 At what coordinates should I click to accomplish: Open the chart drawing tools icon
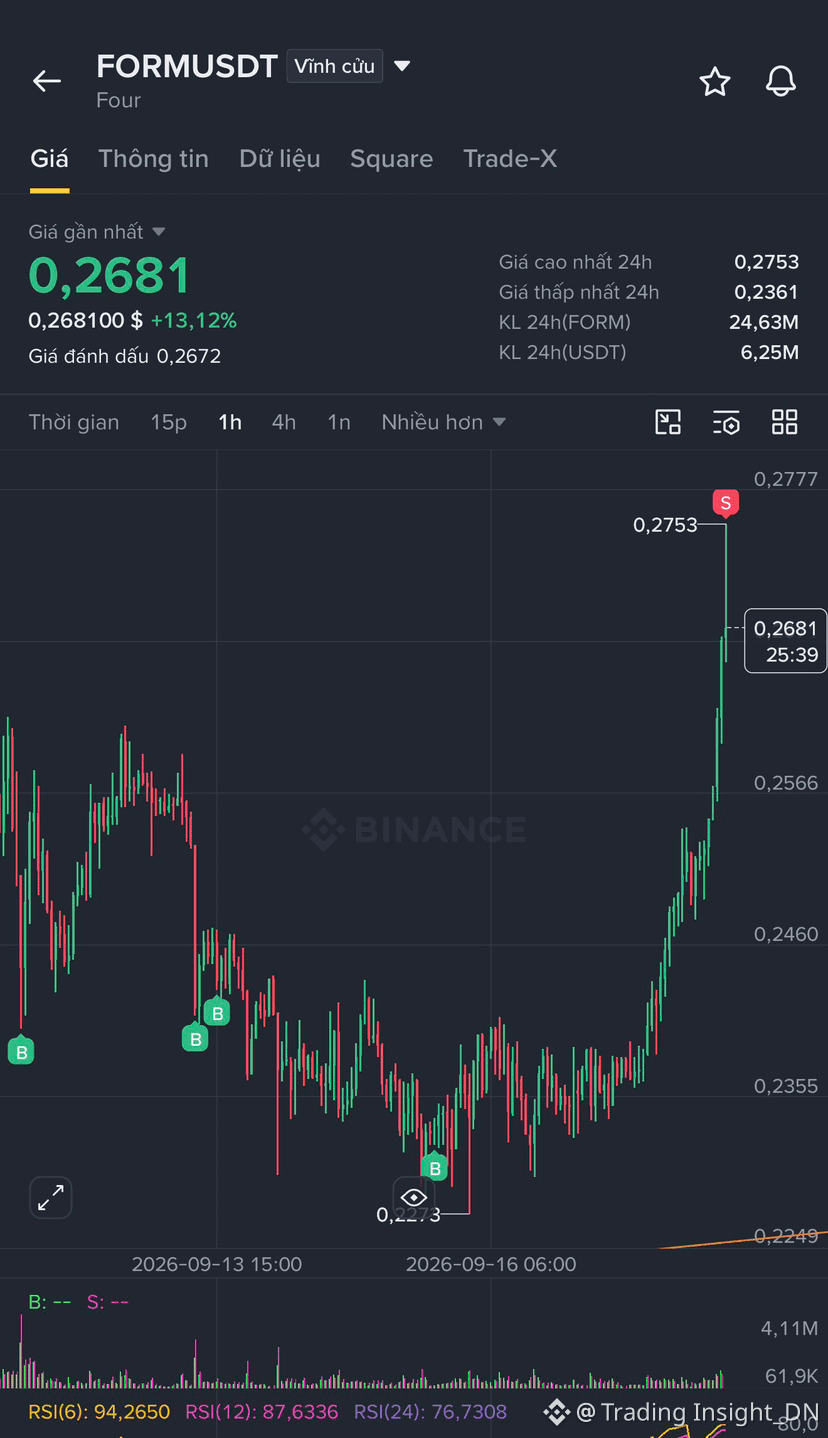point(668,422)
